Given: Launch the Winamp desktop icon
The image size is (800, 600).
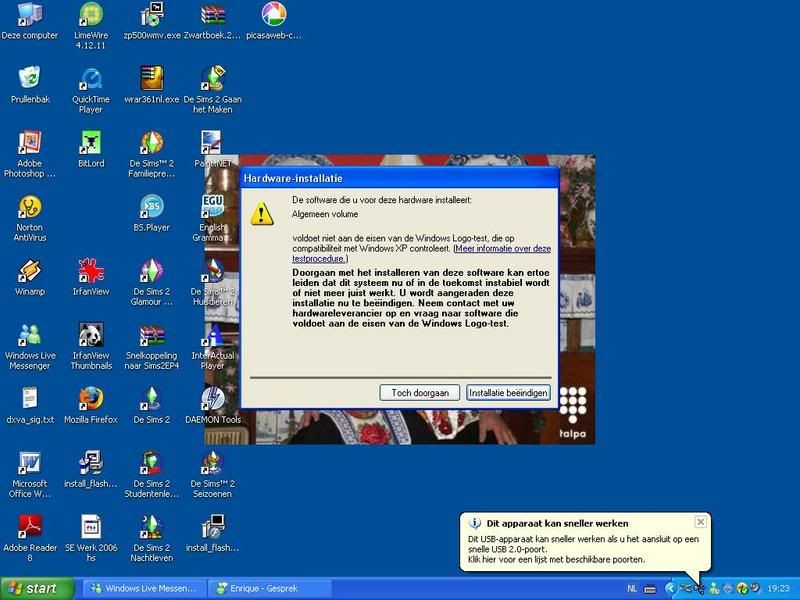Looking at the screenshot, I should point(30,278).
